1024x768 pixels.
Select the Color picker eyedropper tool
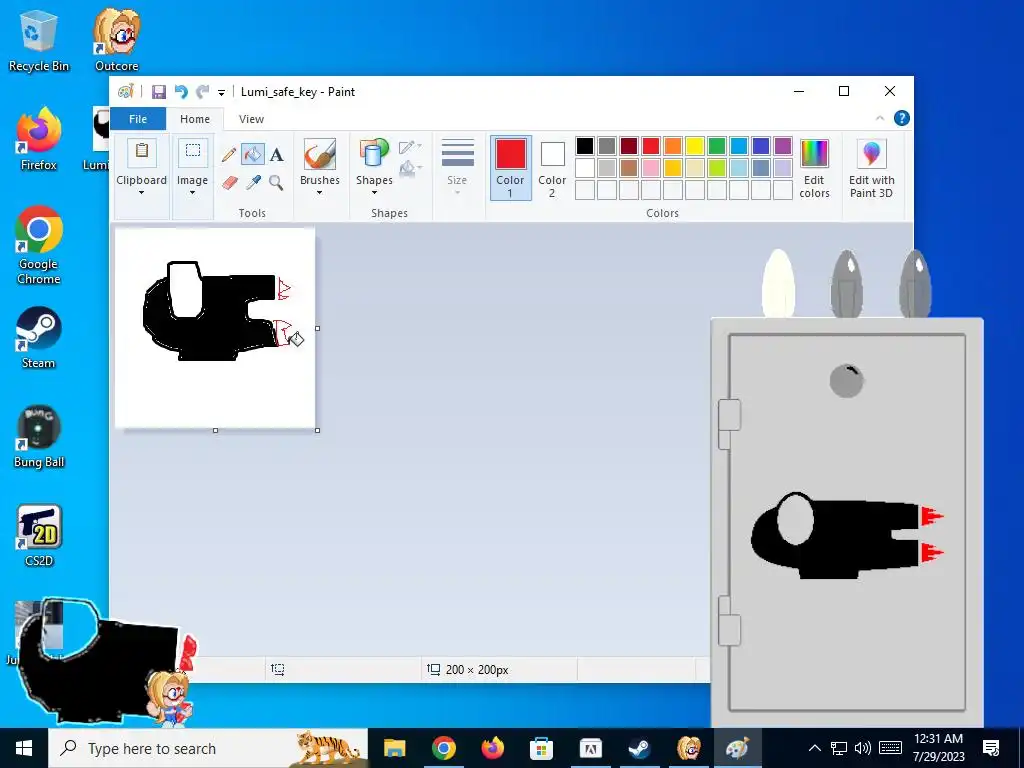pyautogui.click(x=253, y=182)
